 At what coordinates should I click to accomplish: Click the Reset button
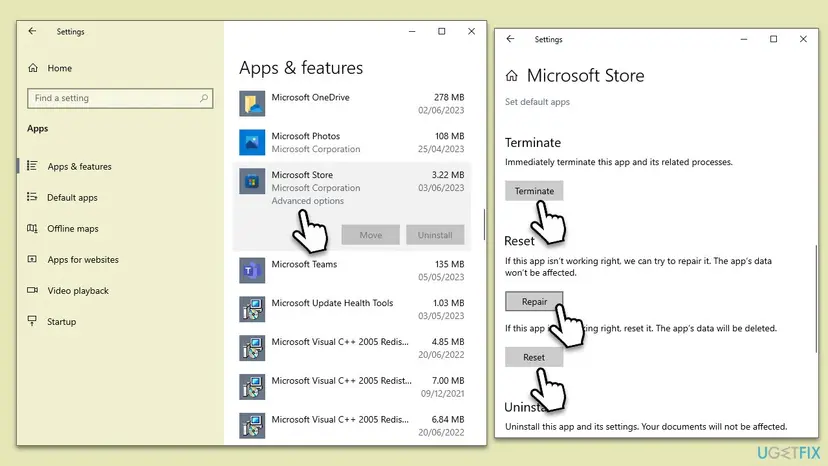tap(534, 357)
